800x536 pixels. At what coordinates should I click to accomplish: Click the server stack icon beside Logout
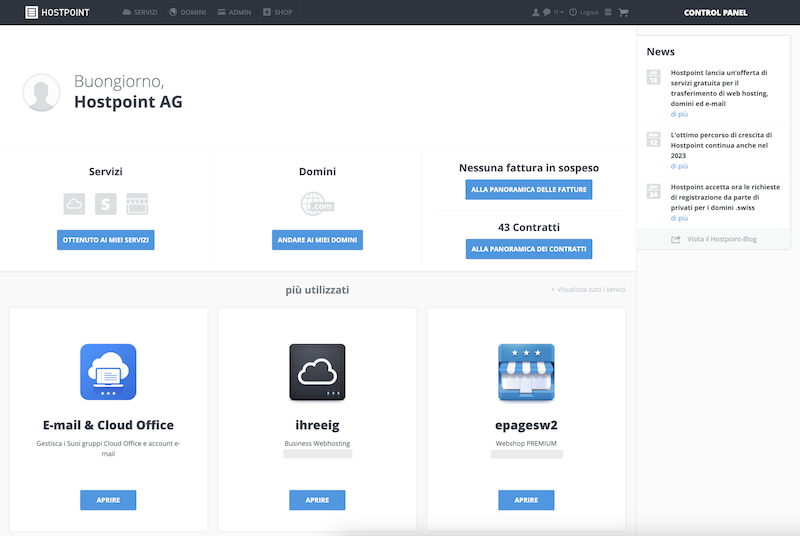click(x=608, y=12)
